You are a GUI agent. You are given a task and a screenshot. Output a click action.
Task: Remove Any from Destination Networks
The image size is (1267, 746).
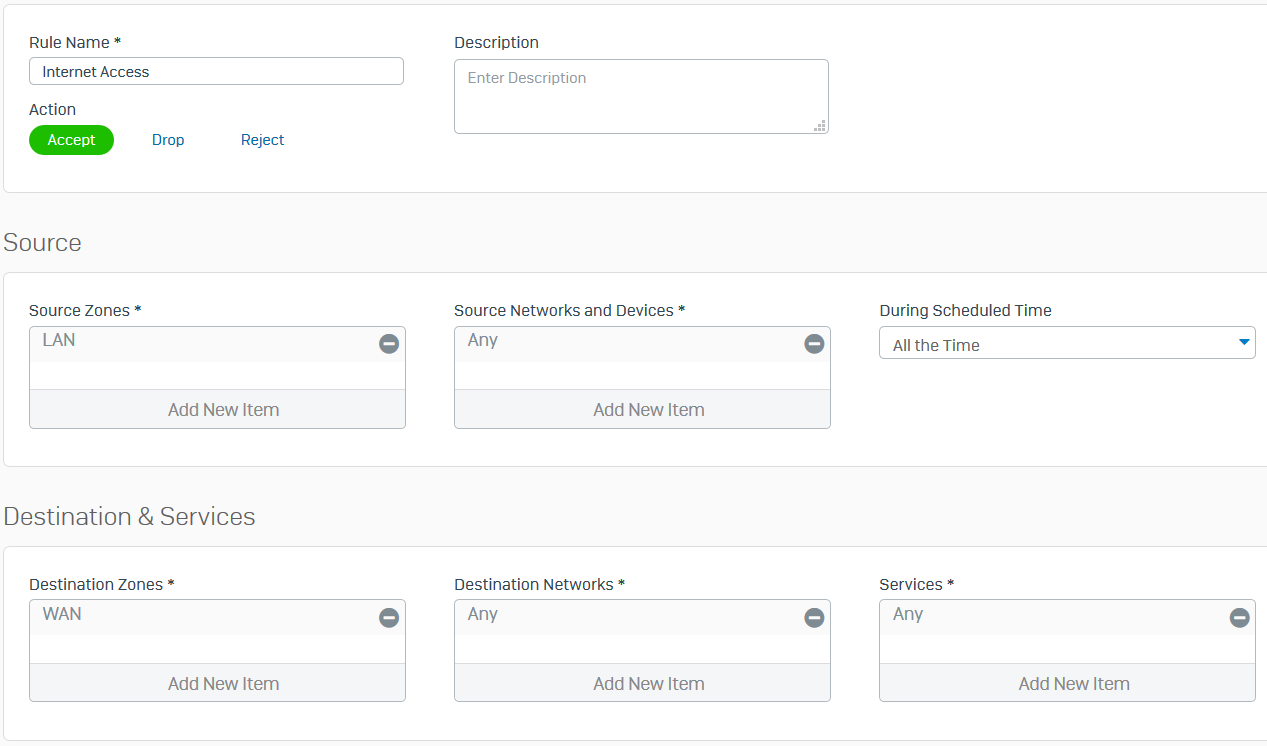813,617
